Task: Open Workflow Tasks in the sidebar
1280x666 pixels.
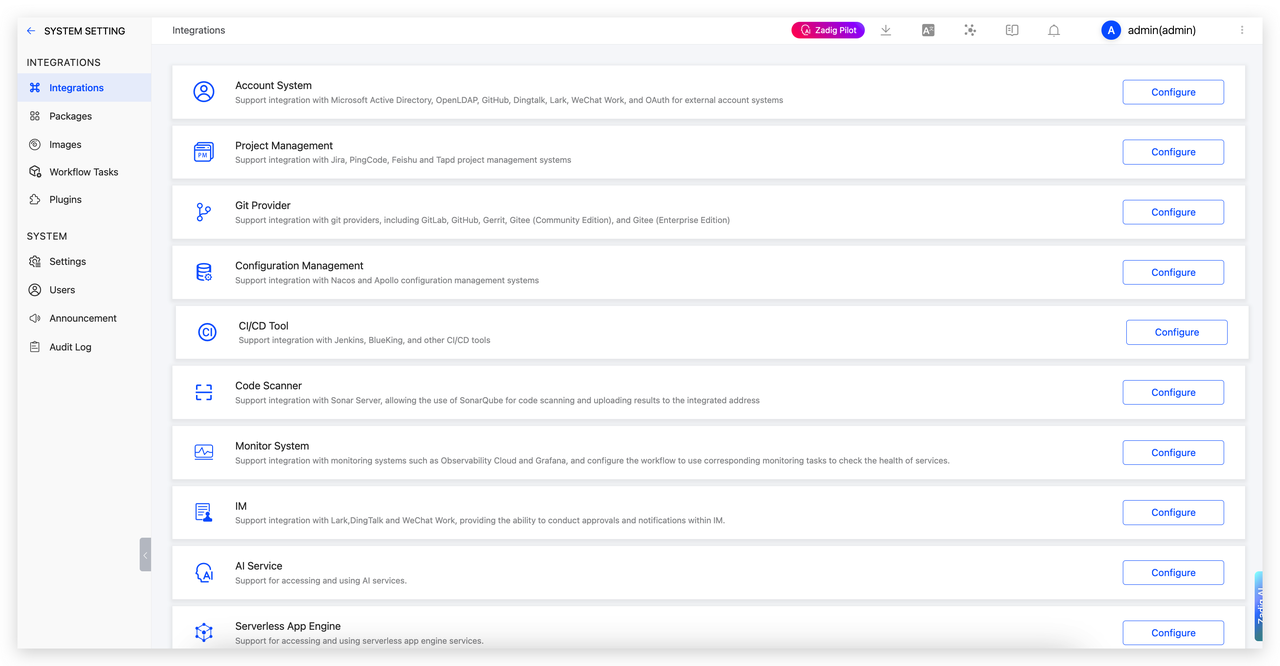Action: [x=83, y=172]
